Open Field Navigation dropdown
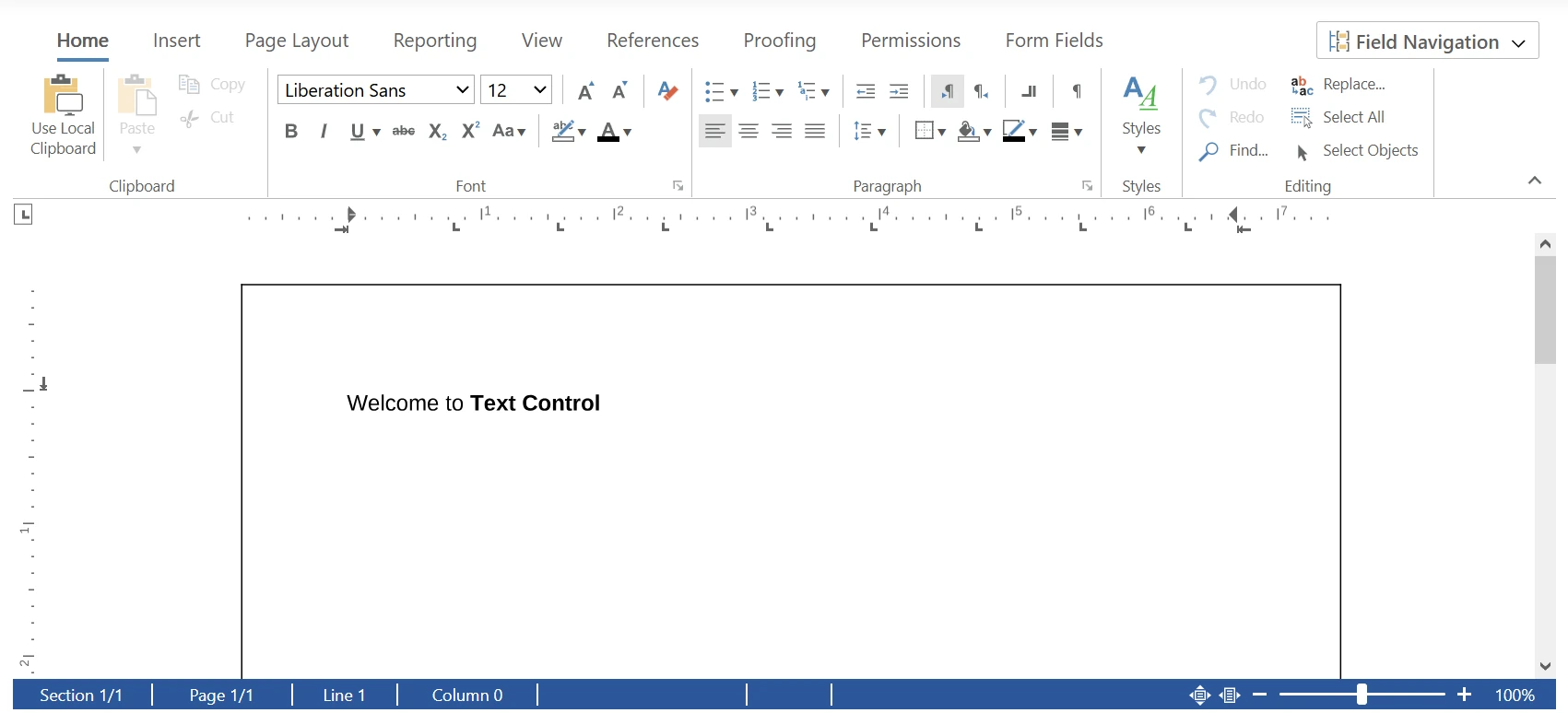1568x713 pixels. click(x=1428, y=41)
